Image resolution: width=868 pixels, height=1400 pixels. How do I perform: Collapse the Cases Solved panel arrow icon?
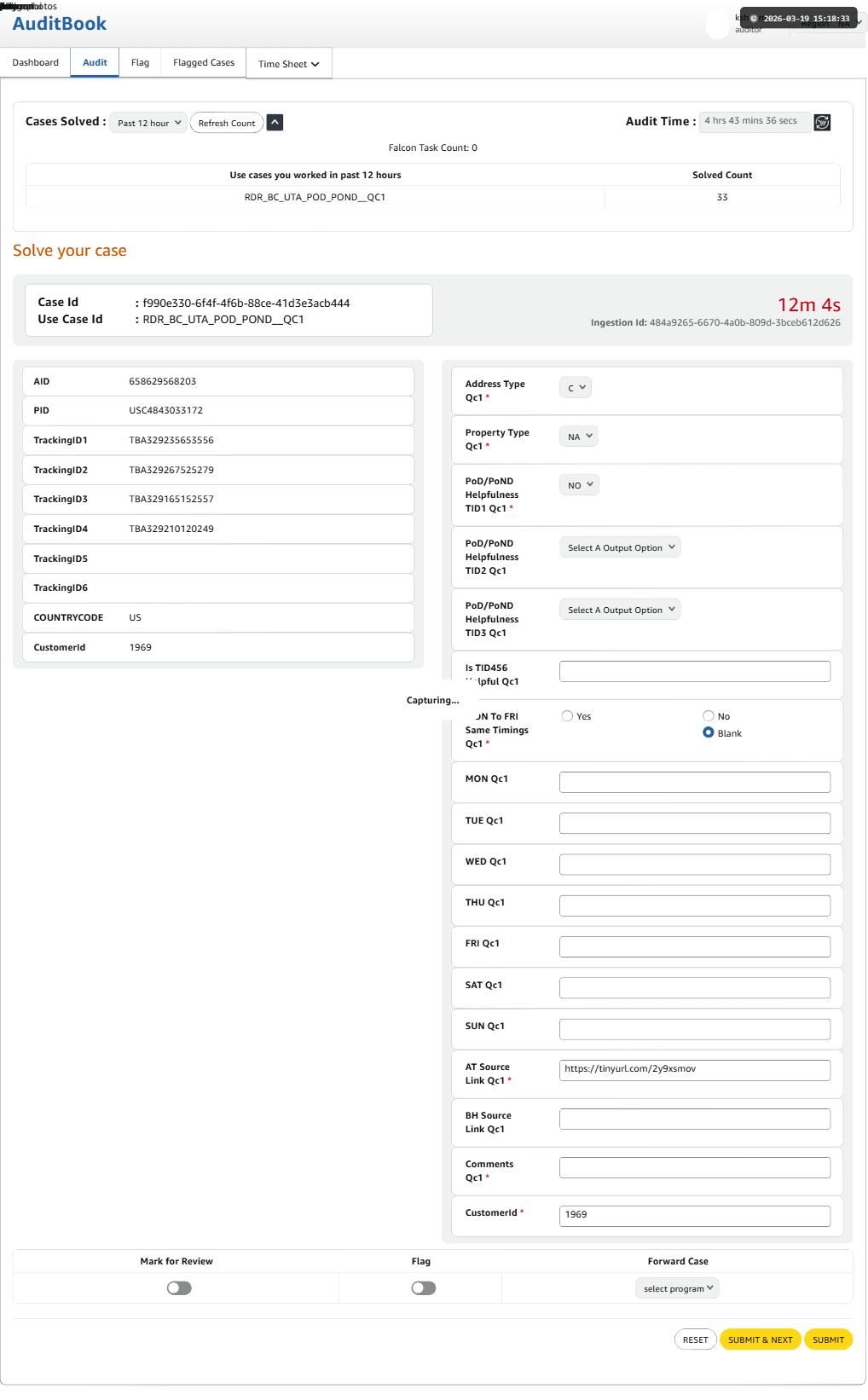(275, 123)
